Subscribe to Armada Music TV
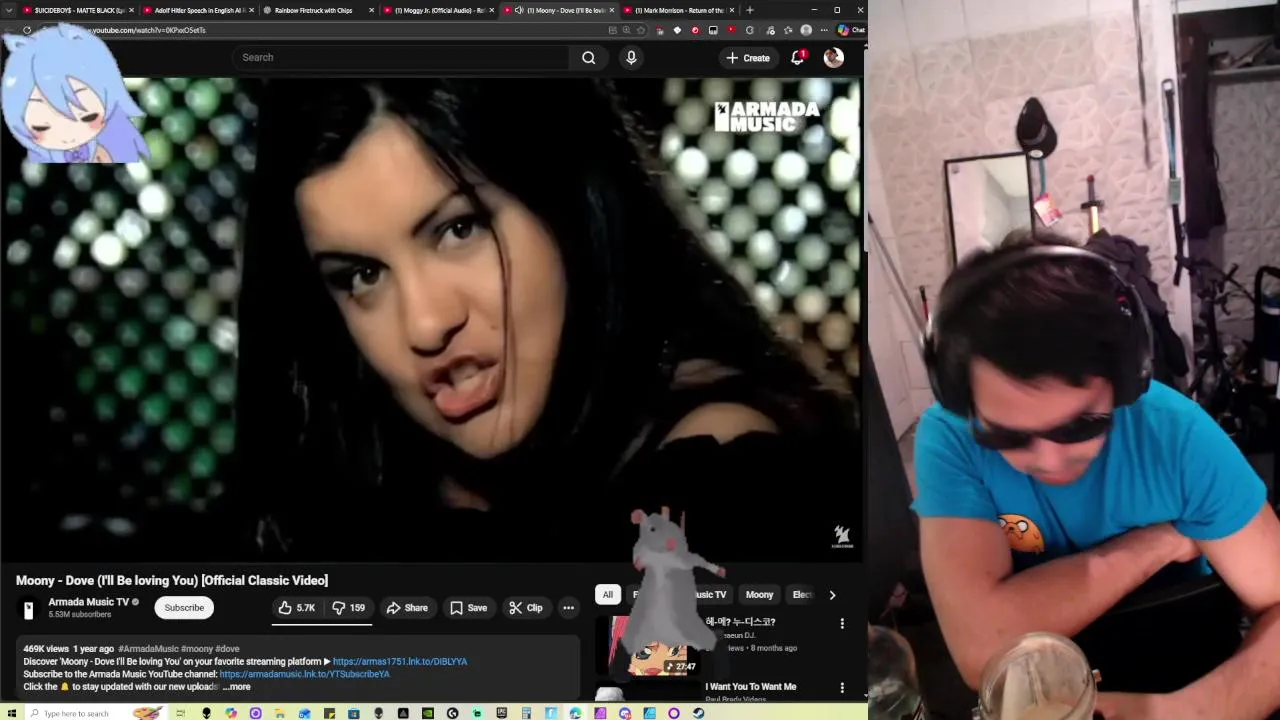Screen dimensions: 1280x720 (x=184, y=608)
